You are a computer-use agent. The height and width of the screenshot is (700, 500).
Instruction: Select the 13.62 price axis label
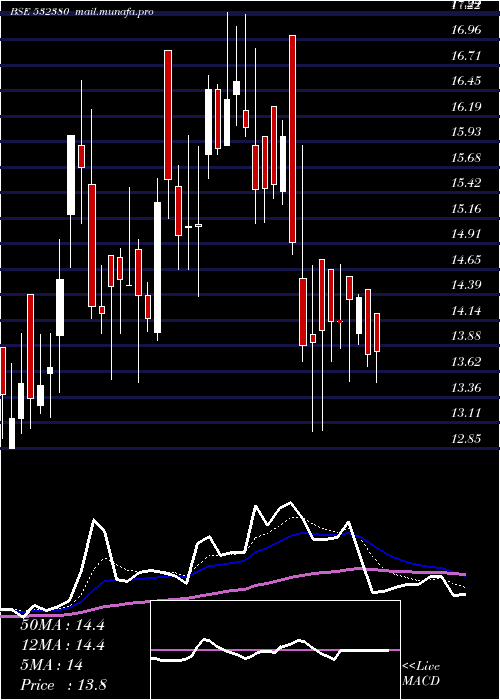pos(466,362)
